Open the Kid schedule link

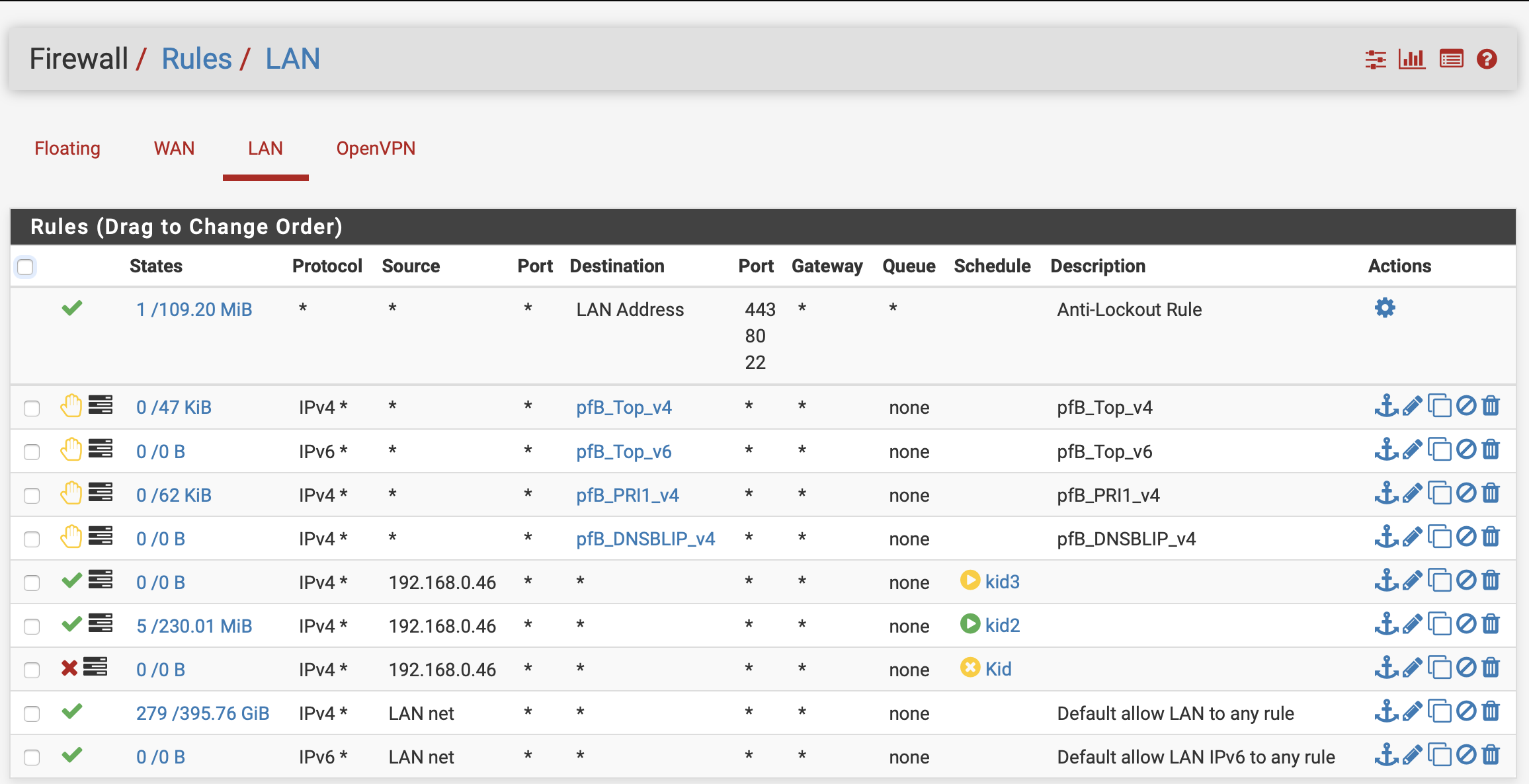click(x=999, y=669)
